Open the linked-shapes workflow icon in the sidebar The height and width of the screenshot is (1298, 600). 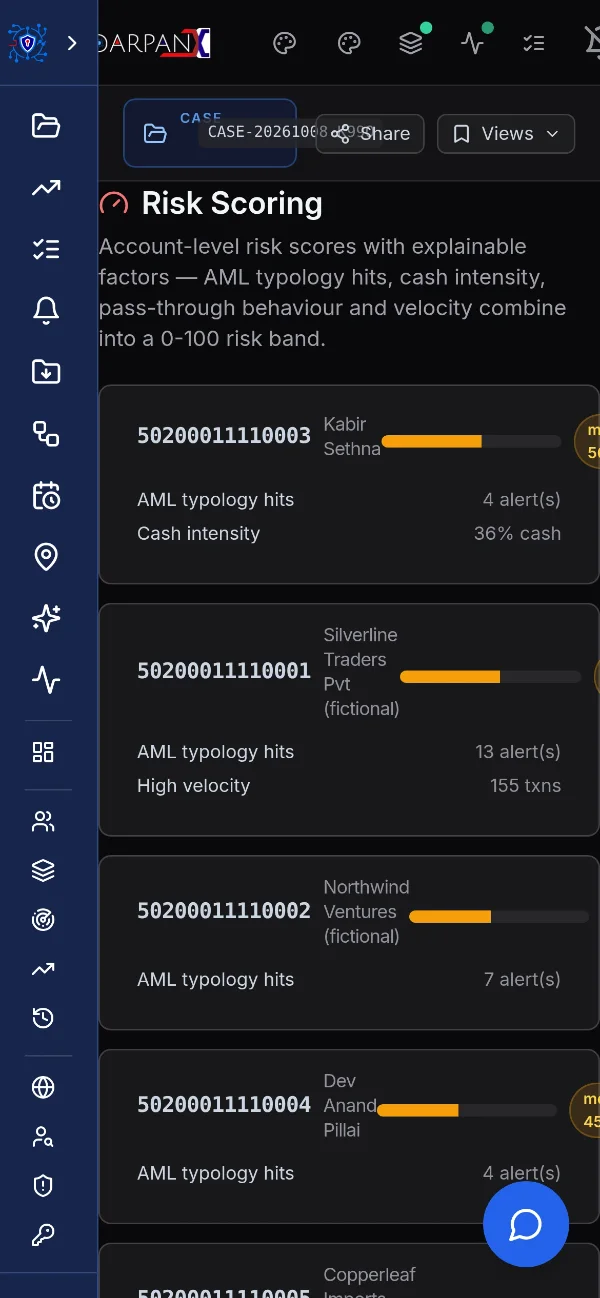click(46, 434)
